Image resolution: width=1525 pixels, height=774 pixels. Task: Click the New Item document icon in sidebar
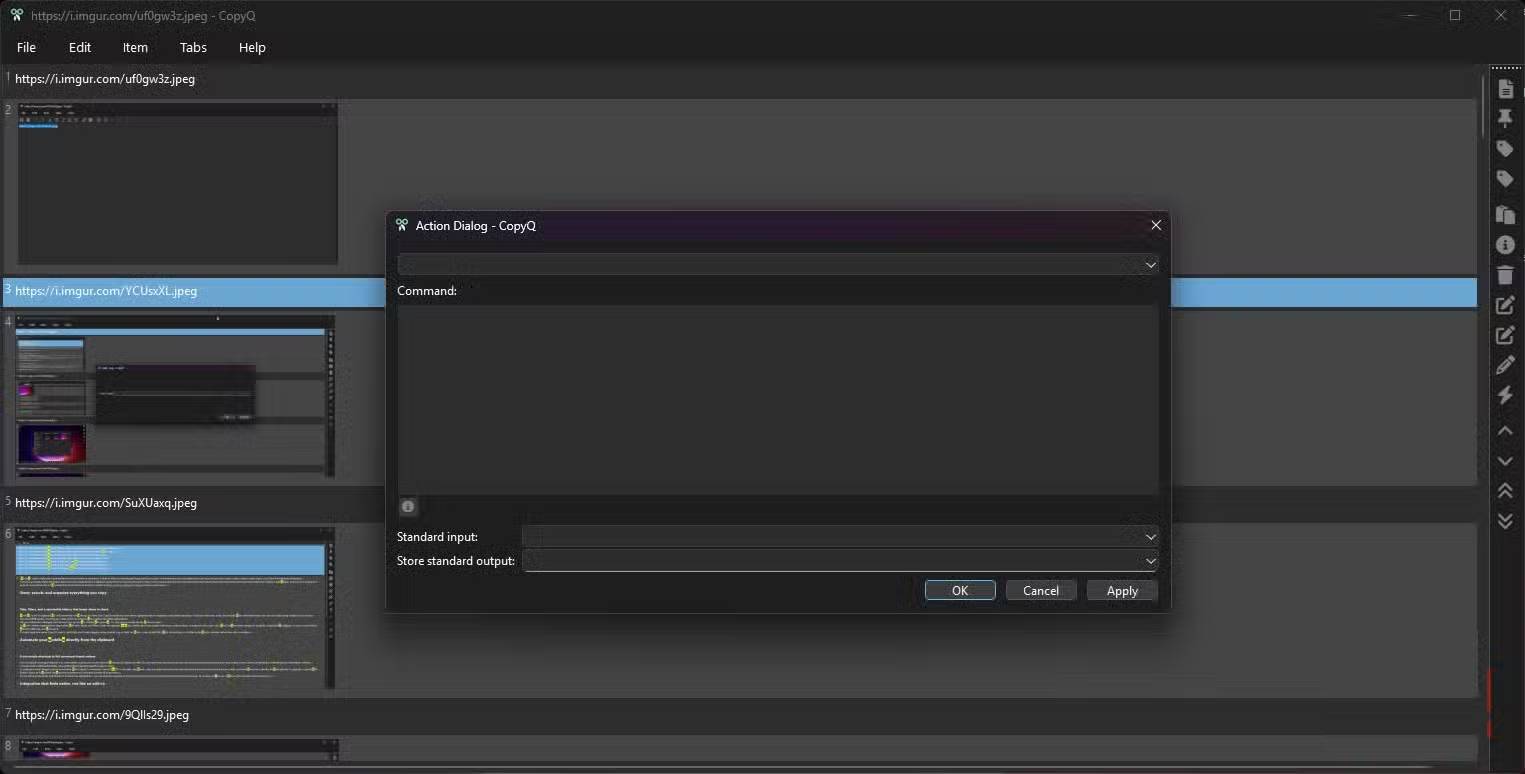[1505, 89]
